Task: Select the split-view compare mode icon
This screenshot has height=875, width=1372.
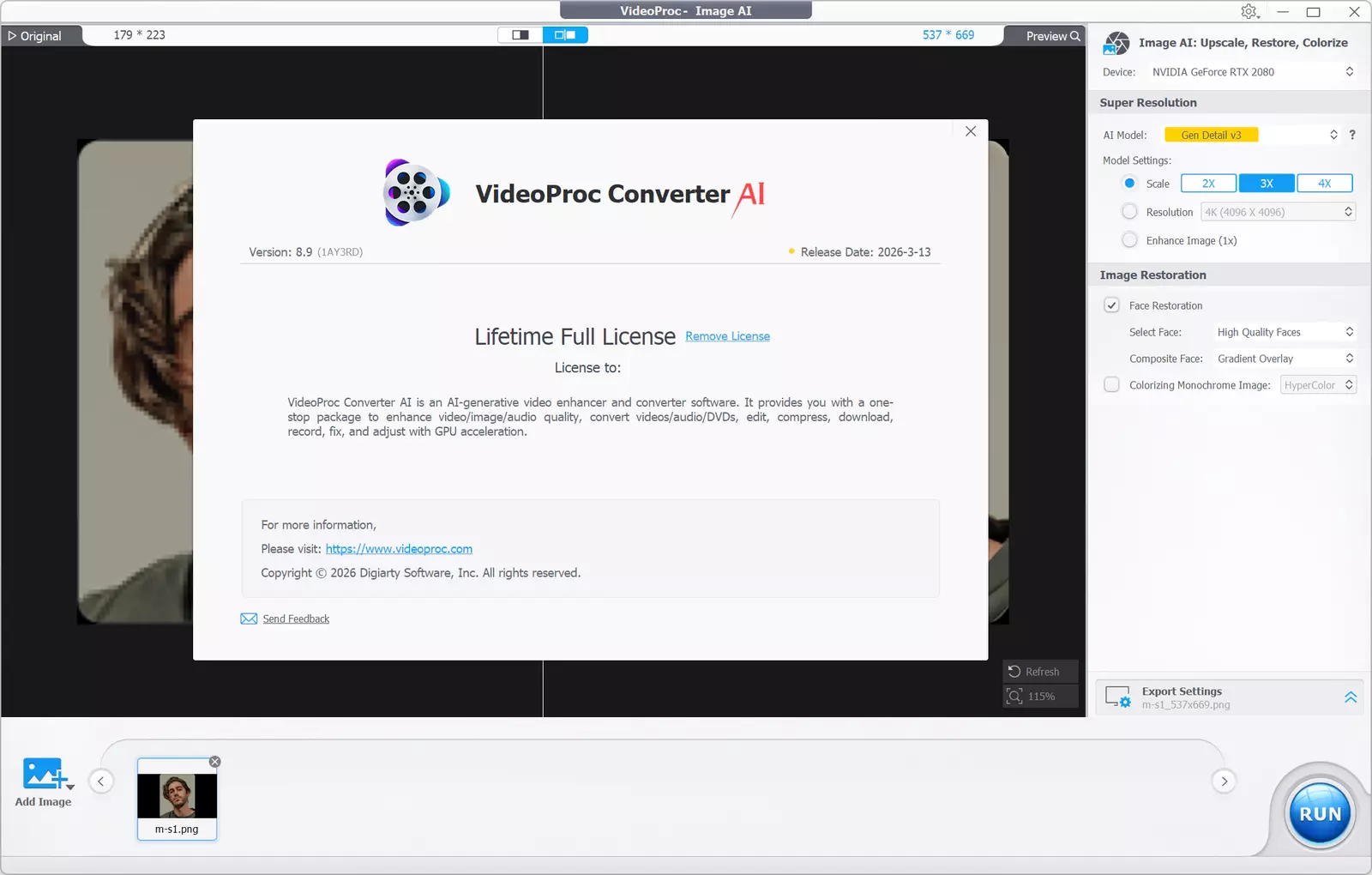Action: tap(521, 35)
